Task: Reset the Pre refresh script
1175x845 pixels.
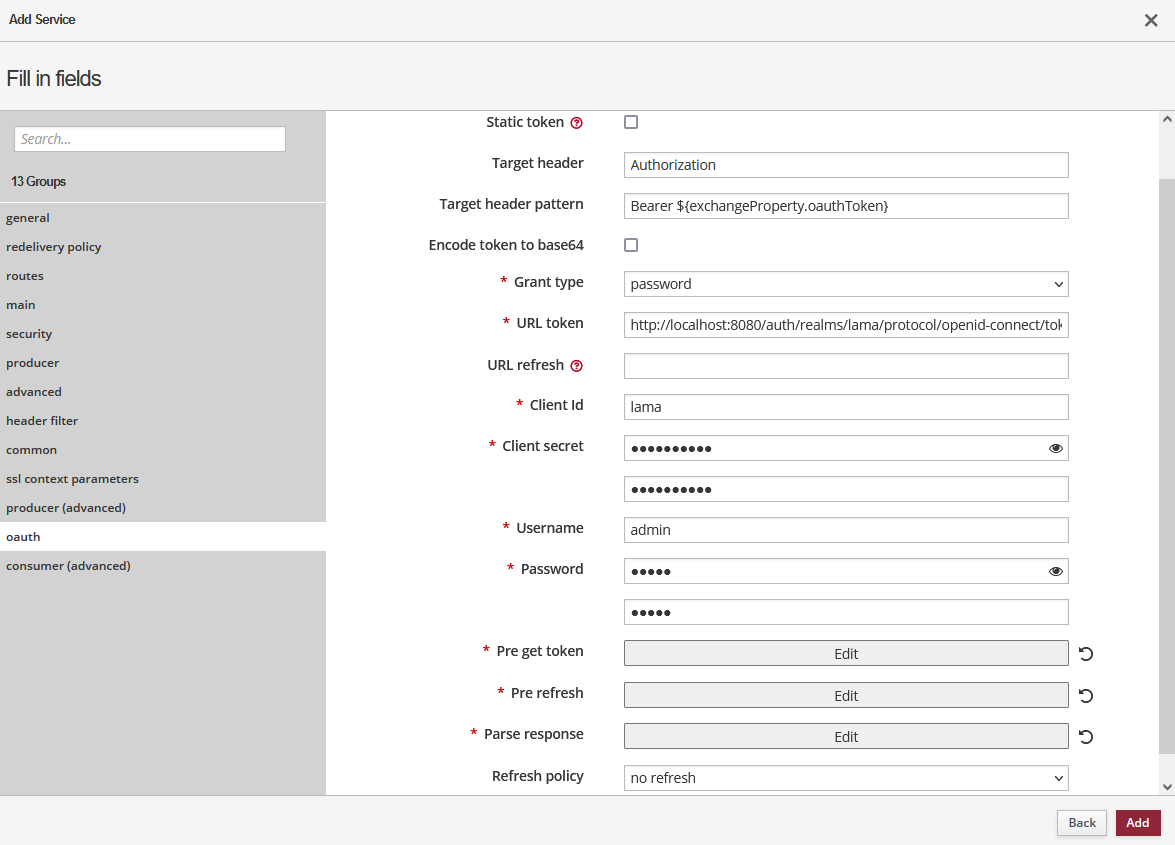Action: point(1086,695)
